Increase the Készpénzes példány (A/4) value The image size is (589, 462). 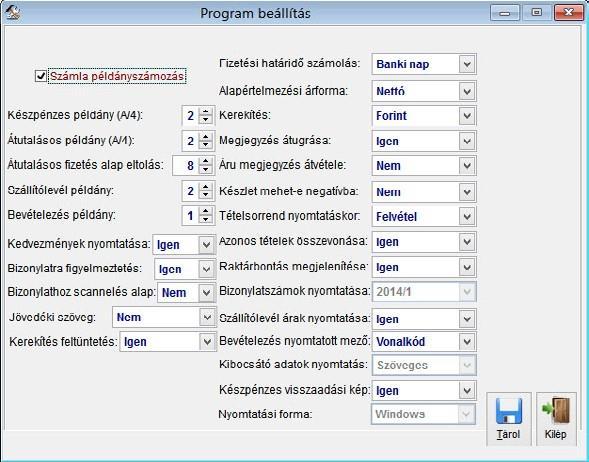205,112
